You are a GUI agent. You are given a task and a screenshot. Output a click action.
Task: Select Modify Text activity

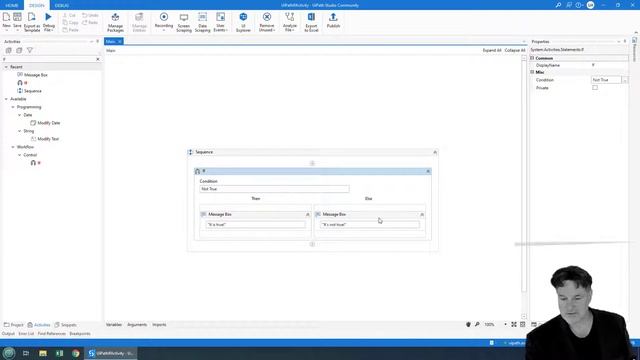click(45, 139)
